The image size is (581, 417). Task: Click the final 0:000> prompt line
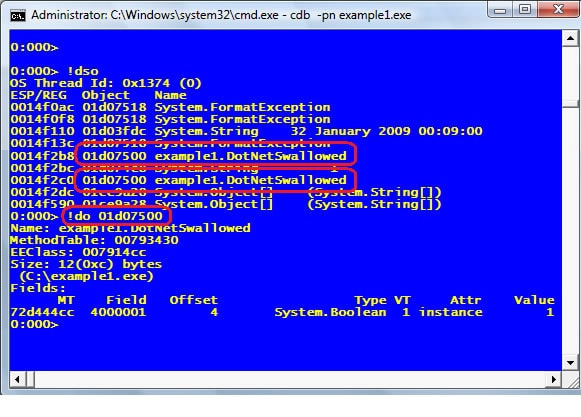click(34, 324)
